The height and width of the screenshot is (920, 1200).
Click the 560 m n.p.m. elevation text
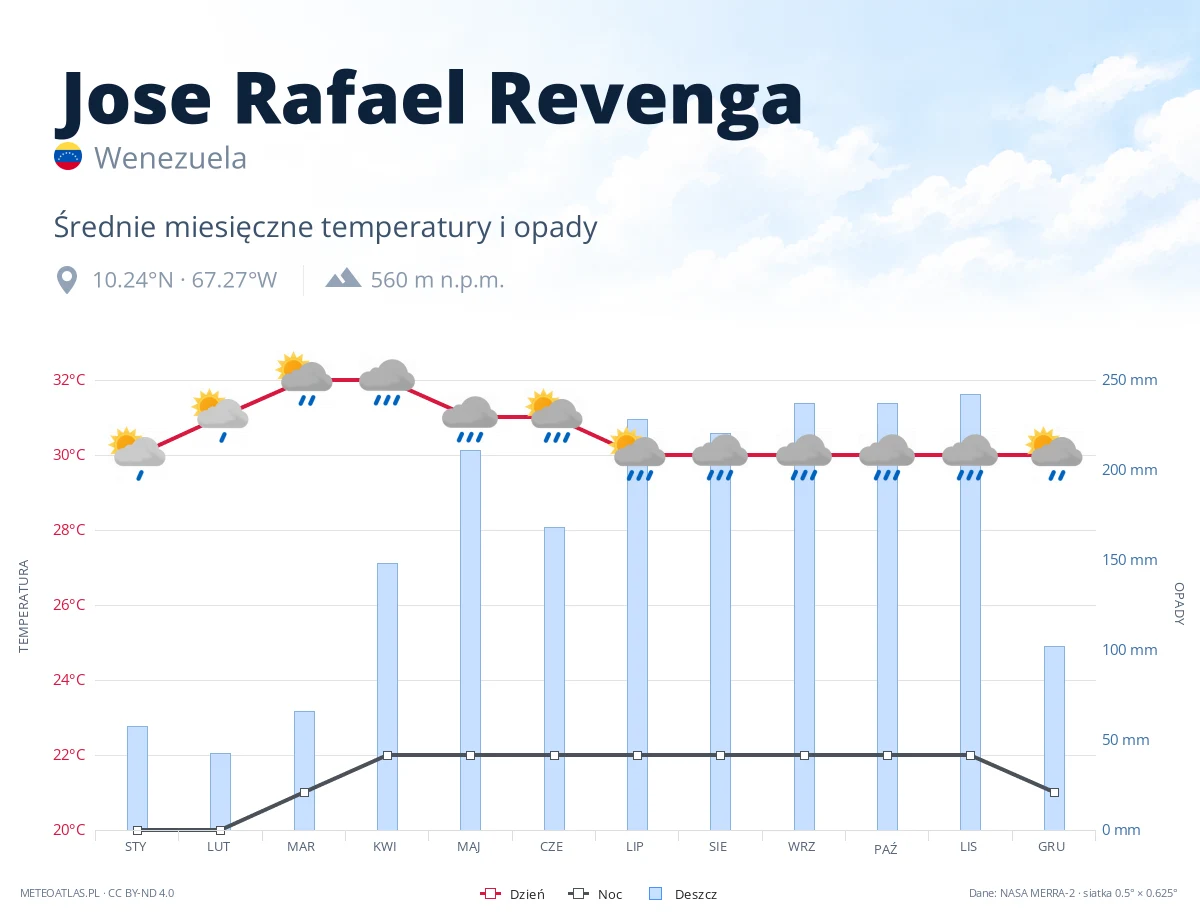pyautogui.click(x=437, y=280)
